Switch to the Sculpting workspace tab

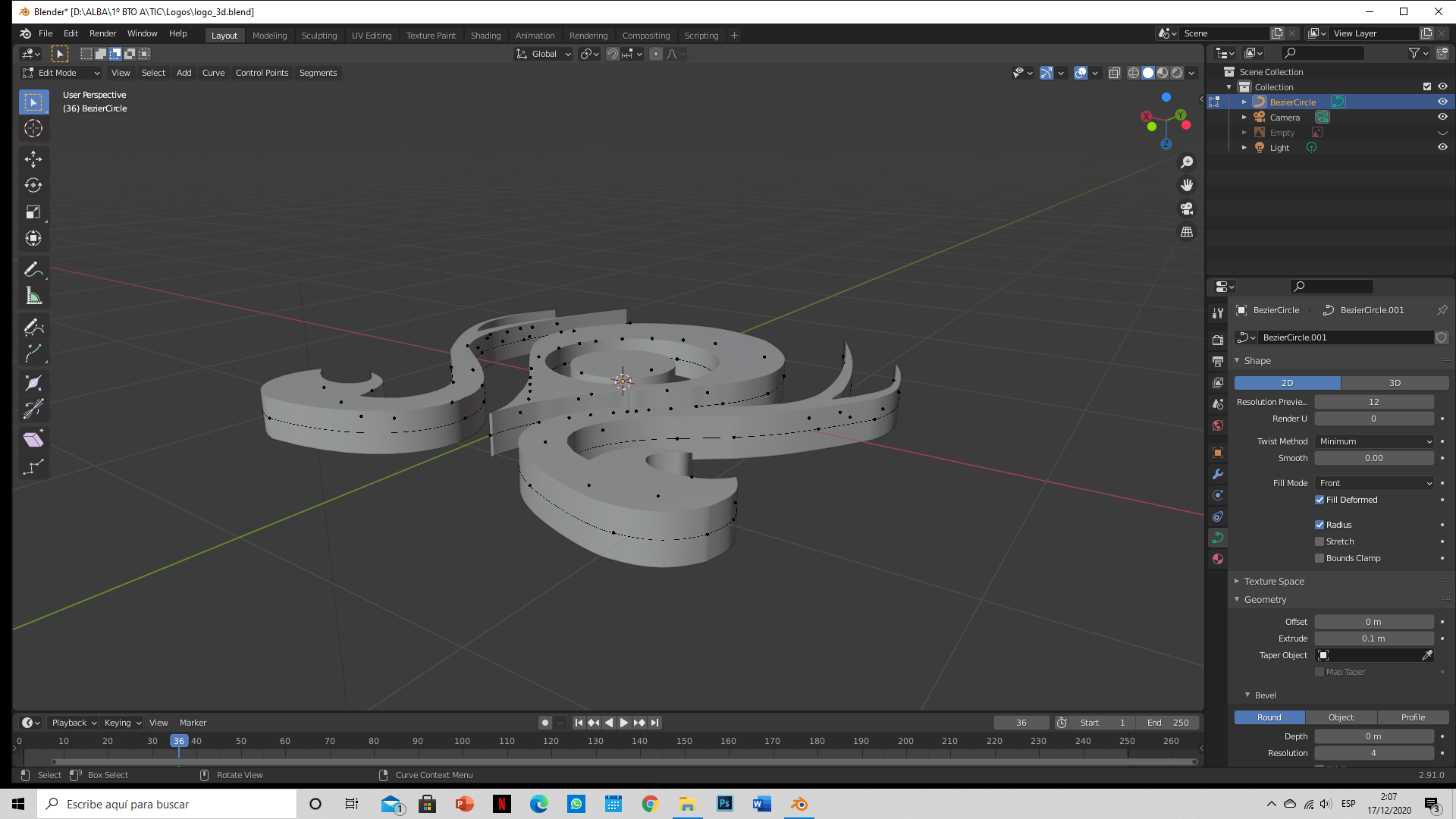click(318, 36)
